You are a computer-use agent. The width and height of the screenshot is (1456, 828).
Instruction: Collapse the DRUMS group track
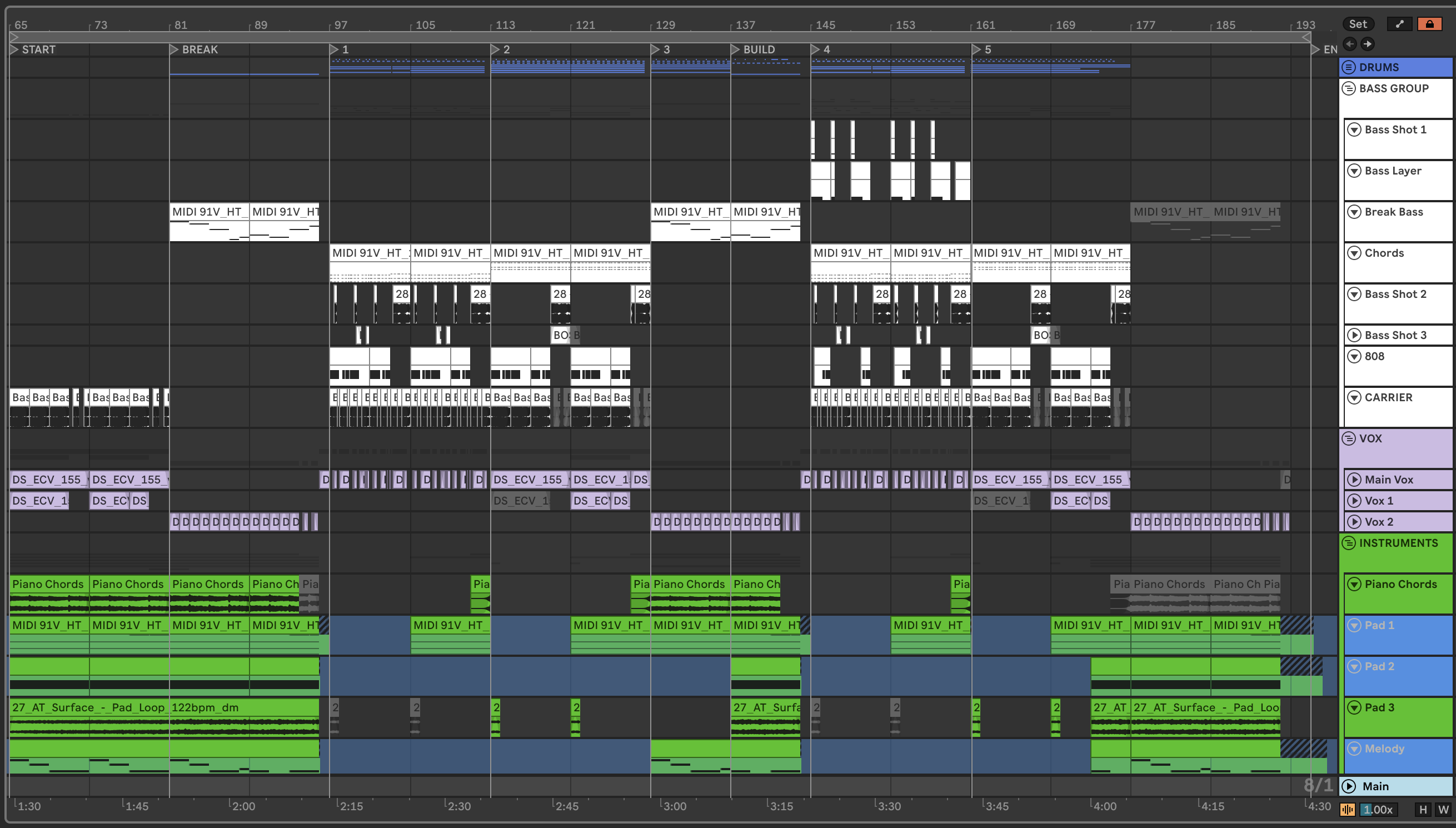1349,67
